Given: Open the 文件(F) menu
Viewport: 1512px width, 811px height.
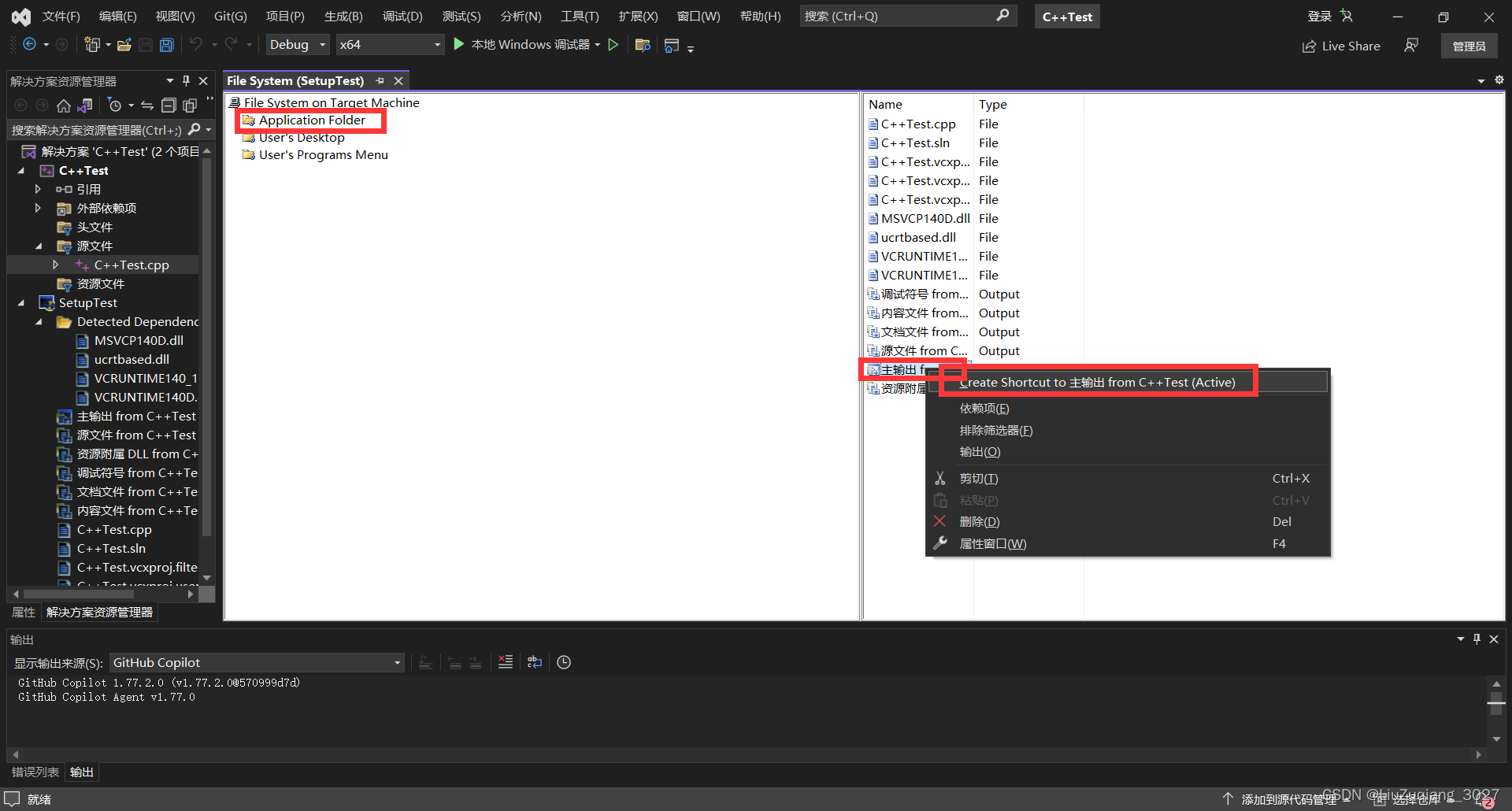Looking at the screenshot, I should [x=61, y=16].
